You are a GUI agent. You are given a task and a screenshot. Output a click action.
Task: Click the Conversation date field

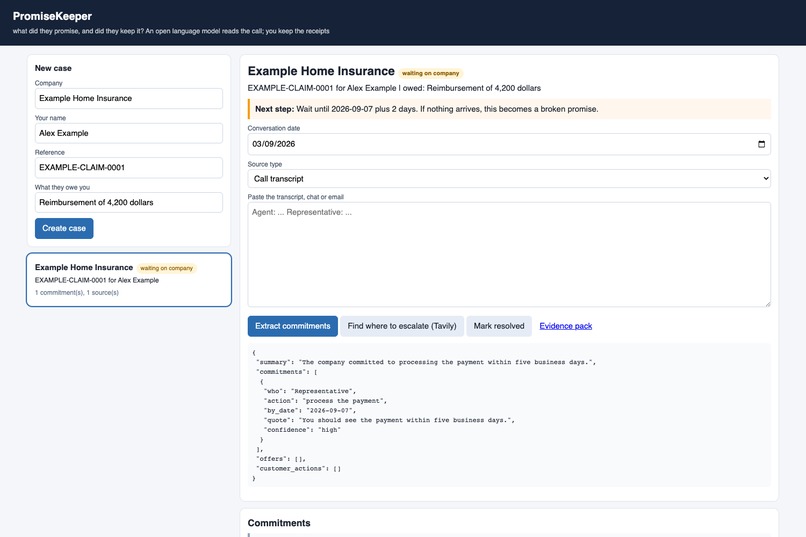(509, 144)
